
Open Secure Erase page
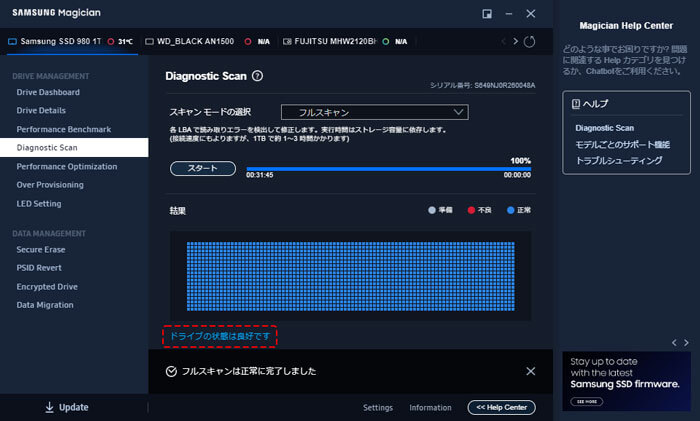(41, 250)
